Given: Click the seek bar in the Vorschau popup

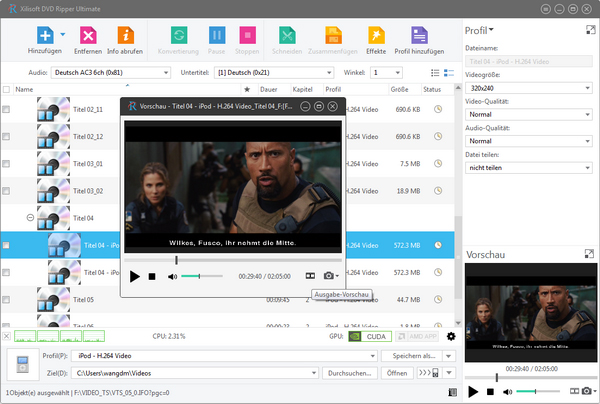Looking at the screenshot, I should [233, 260].
